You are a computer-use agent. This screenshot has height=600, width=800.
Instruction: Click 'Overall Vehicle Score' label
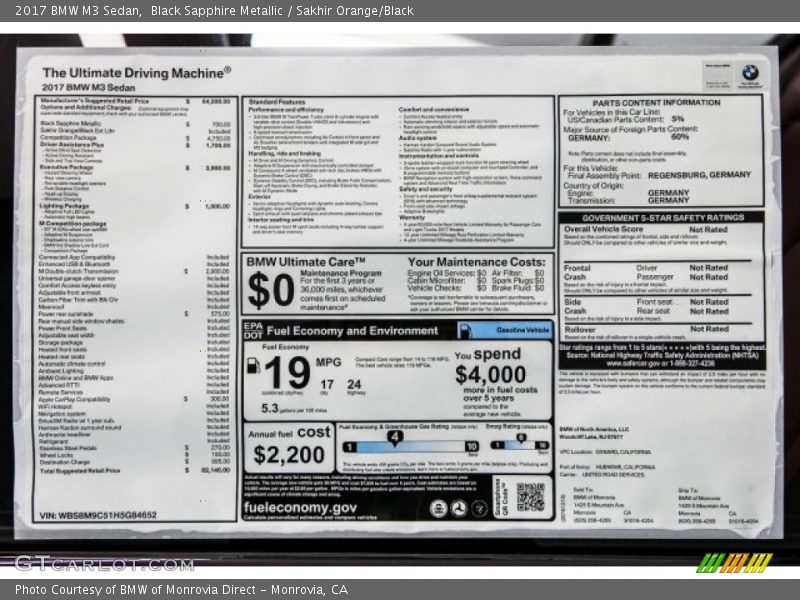tap(603, 229)
